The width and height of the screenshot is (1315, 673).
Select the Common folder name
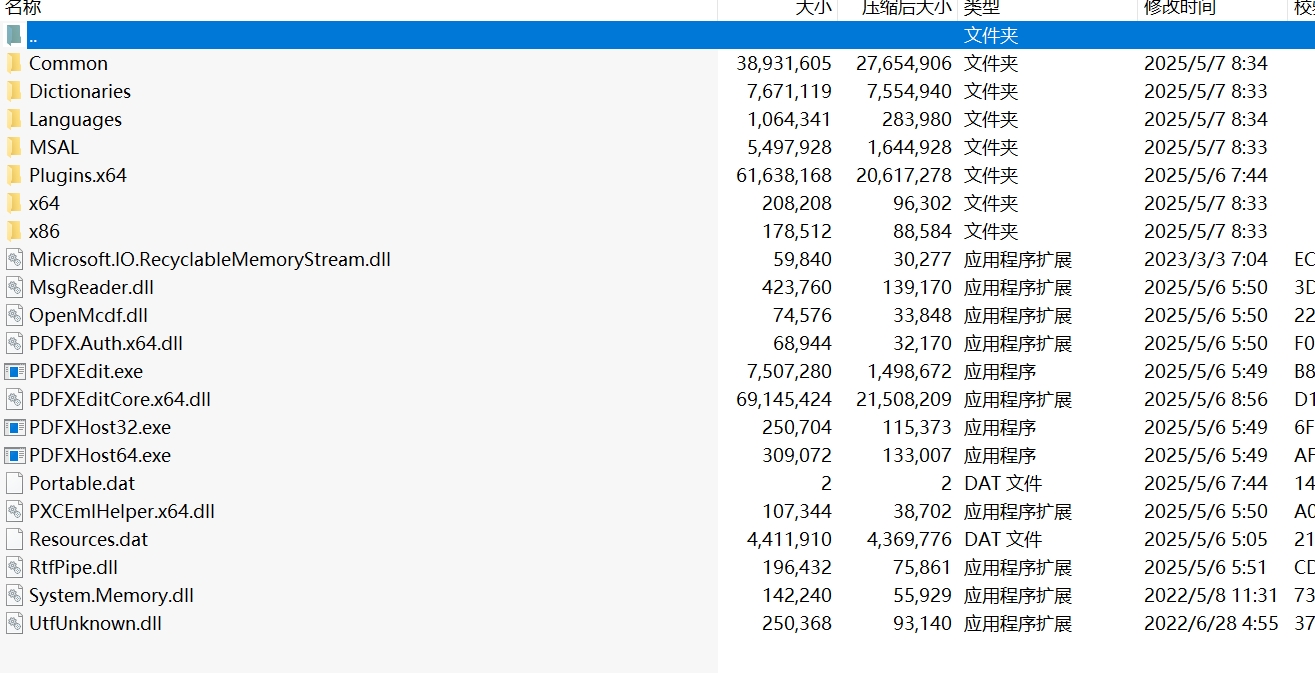tap(68, 63)
